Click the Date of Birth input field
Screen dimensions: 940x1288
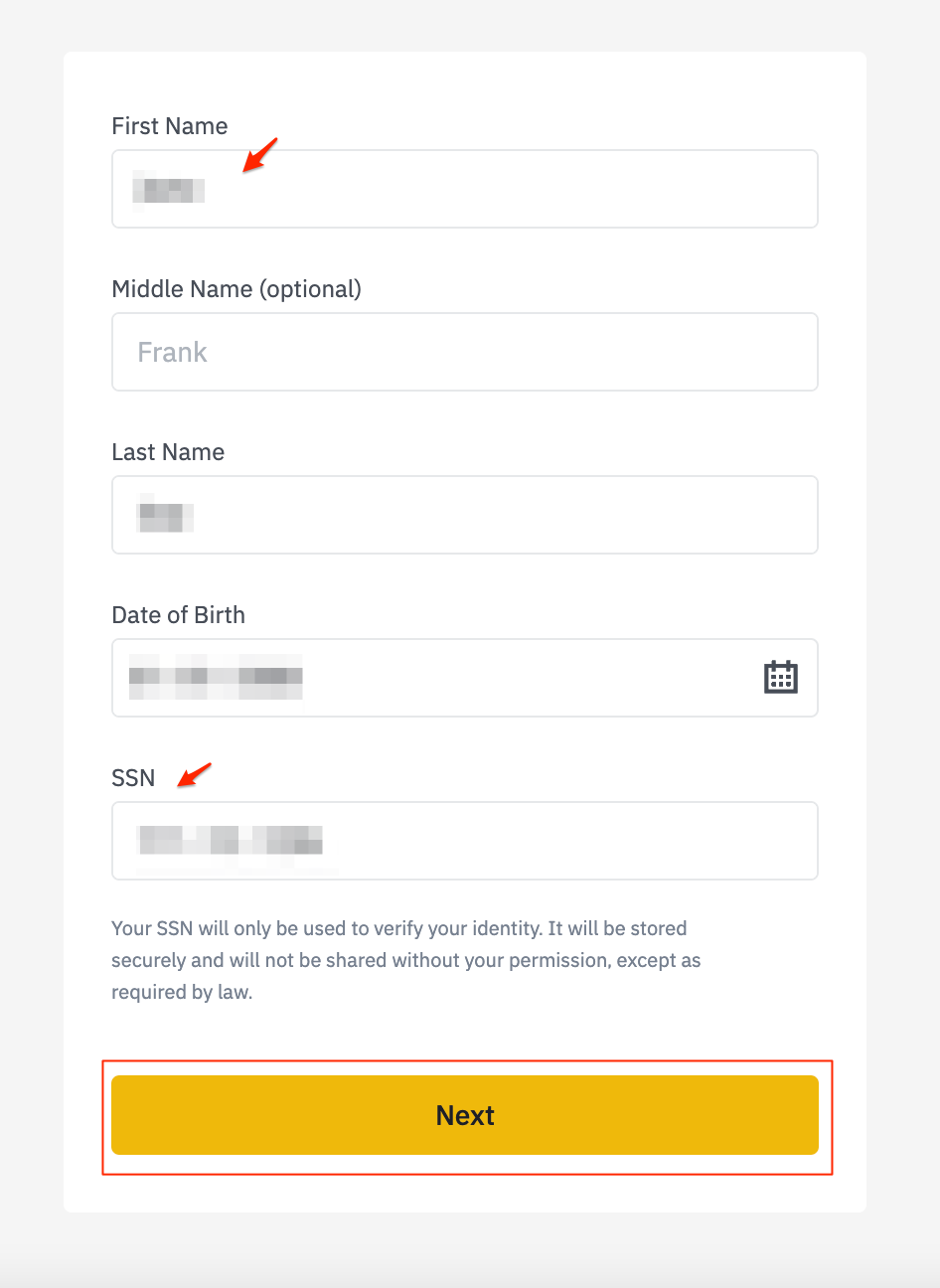click(x=465, y=678)
